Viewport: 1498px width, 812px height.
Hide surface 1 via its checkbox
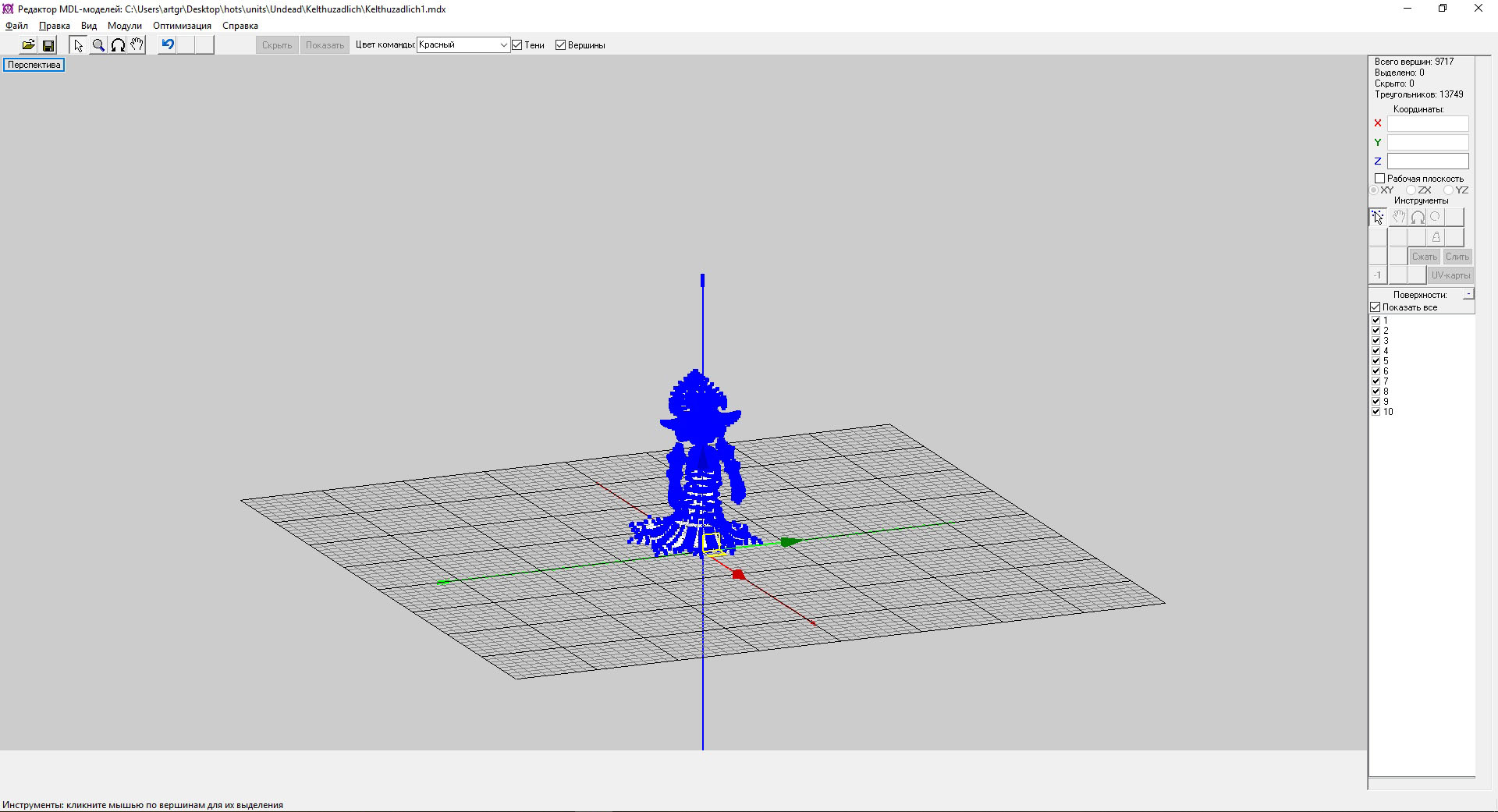pyautogui.click(x=1376, y=321)
